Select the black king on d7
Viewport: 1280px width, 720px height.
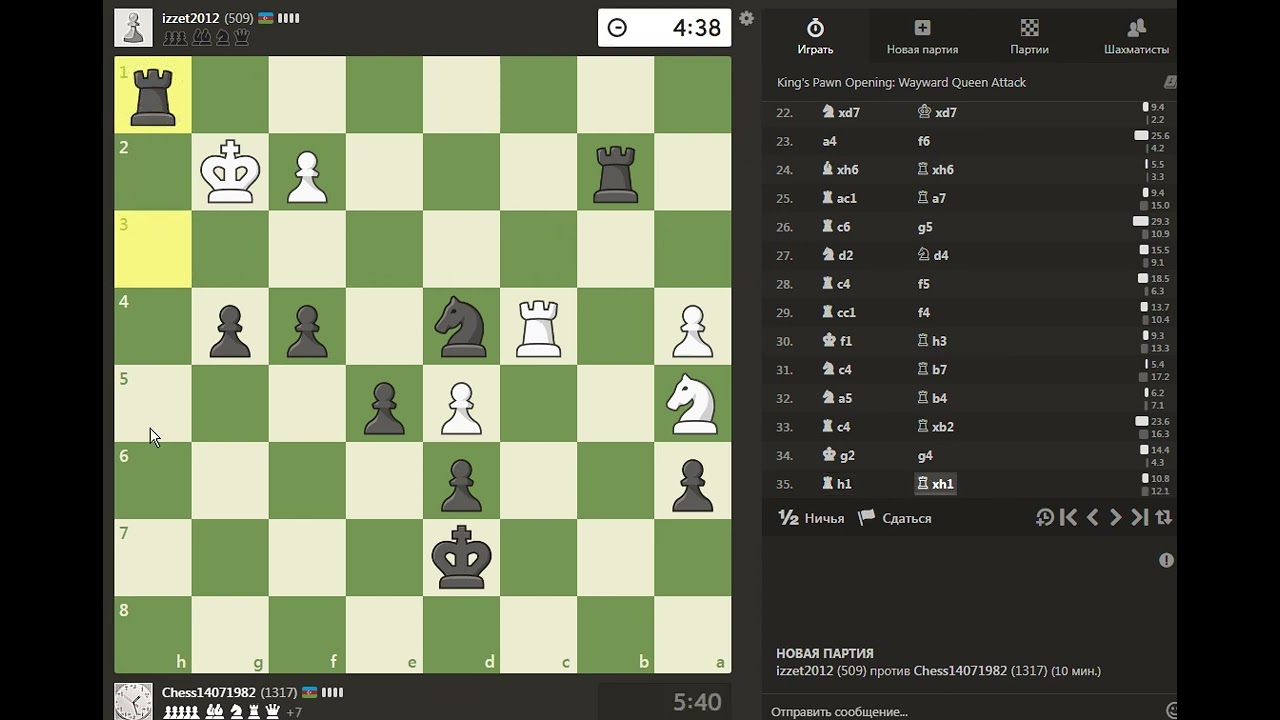click(x=461, y=556)
